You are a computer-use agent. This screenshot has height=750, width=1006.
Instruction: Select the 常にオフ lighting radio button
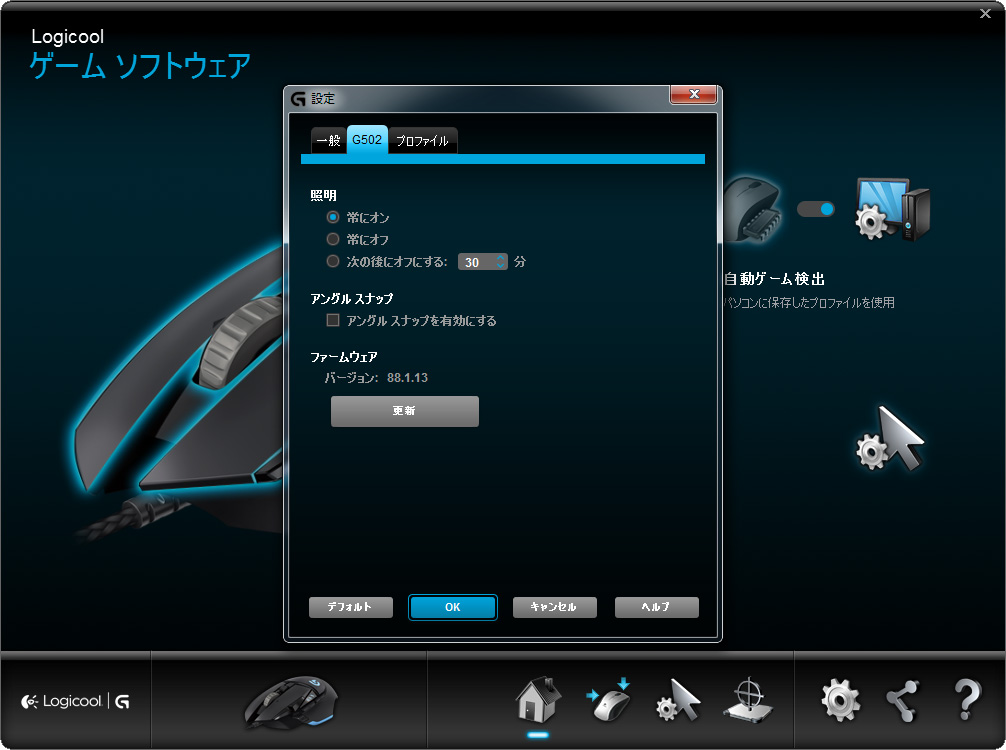332,239
